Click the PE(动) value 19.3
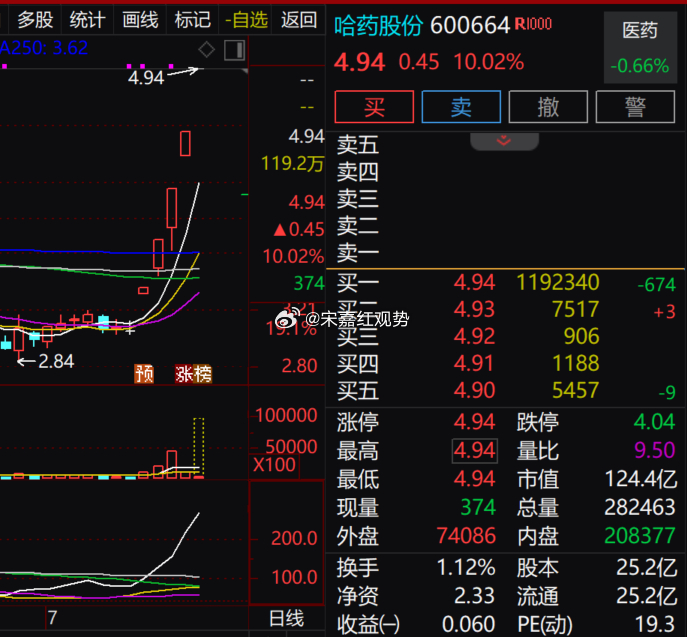 click(x=655, y=624)
